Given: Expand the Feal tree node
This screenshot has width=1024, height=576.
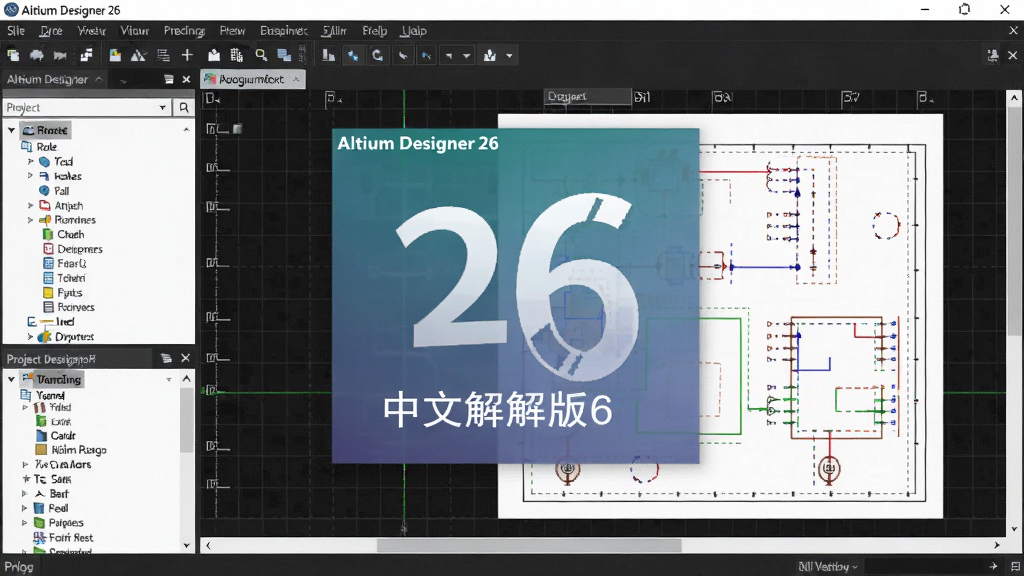Looking at the screenshot, I should click(x=24, y=508).
